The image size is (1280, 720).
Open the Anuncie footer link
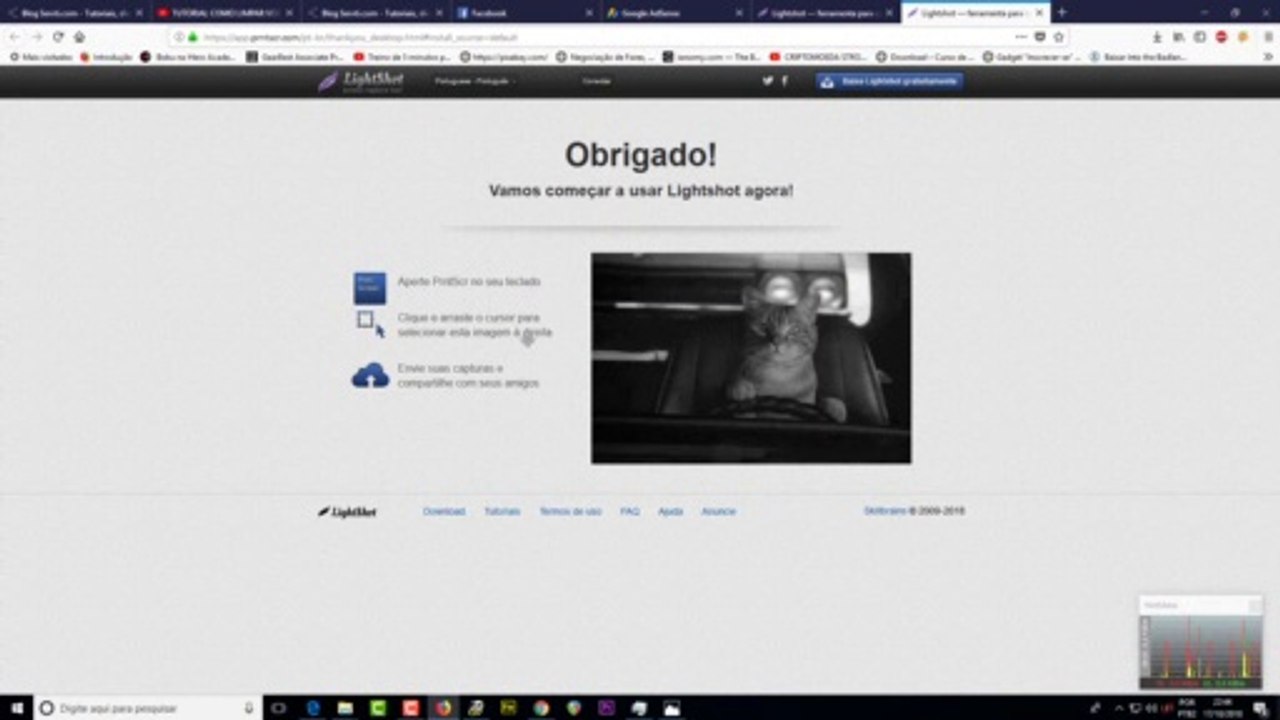(x=718, y=511)
